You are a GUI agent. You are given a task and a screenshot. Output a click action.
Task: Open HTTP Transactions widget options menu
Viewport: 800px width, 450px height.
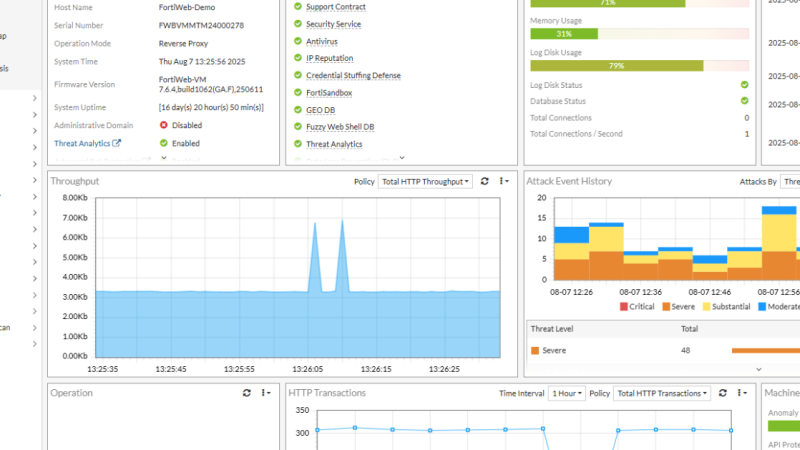click(x=742, y=393)
